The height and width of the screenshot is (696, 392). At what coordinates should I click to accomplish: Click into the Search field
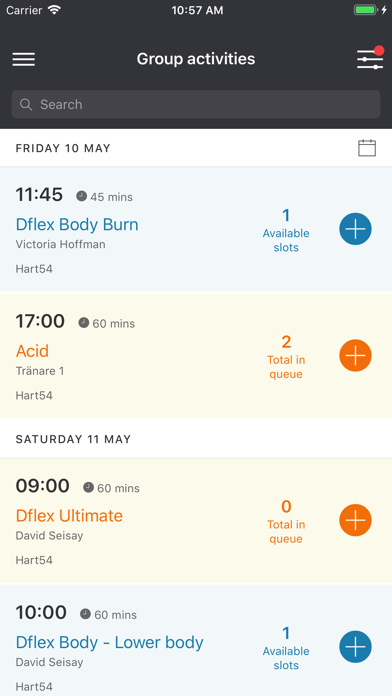coord(196,104)
